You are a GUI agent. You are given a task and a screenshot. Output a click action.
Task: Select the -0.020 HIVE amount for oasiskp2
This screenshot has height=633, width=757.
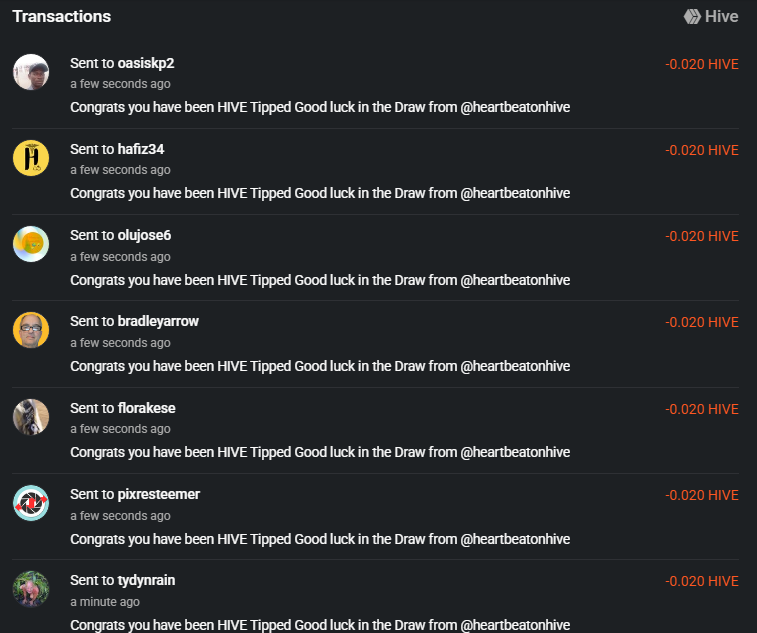702,64
